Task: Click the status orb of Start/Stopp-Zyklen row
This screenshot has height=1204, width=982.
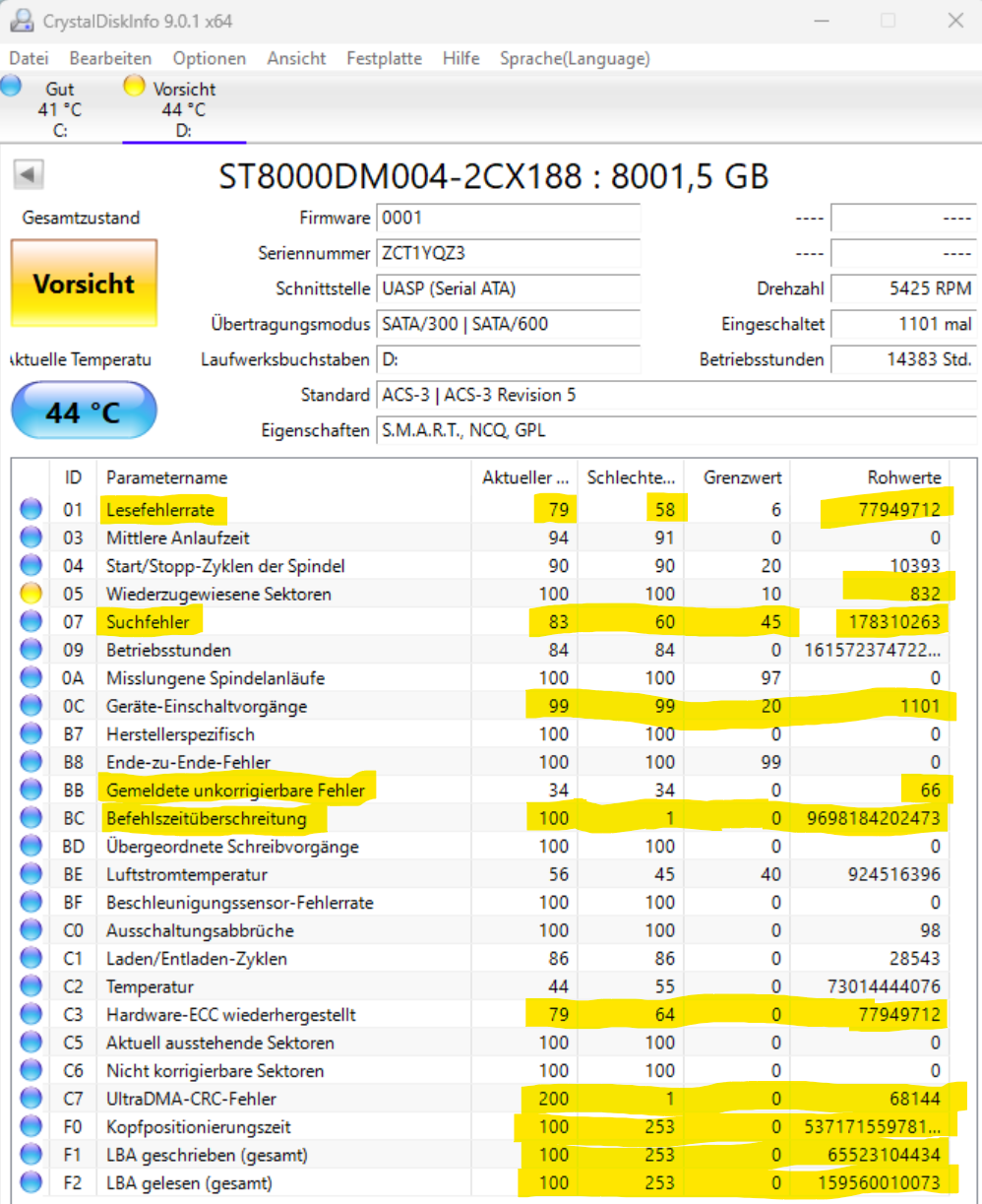Action: point(31,566)
